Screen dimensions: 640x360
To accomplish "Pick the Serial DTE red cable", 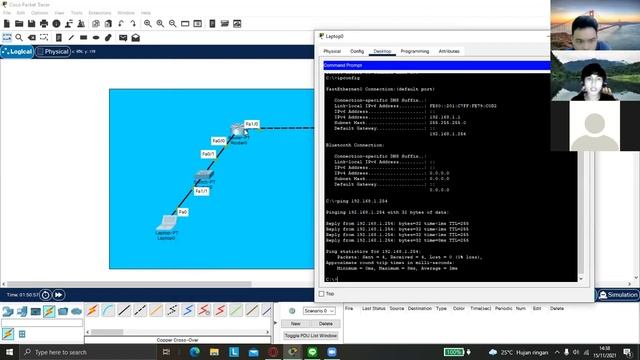I will click(x=220, y=311).
